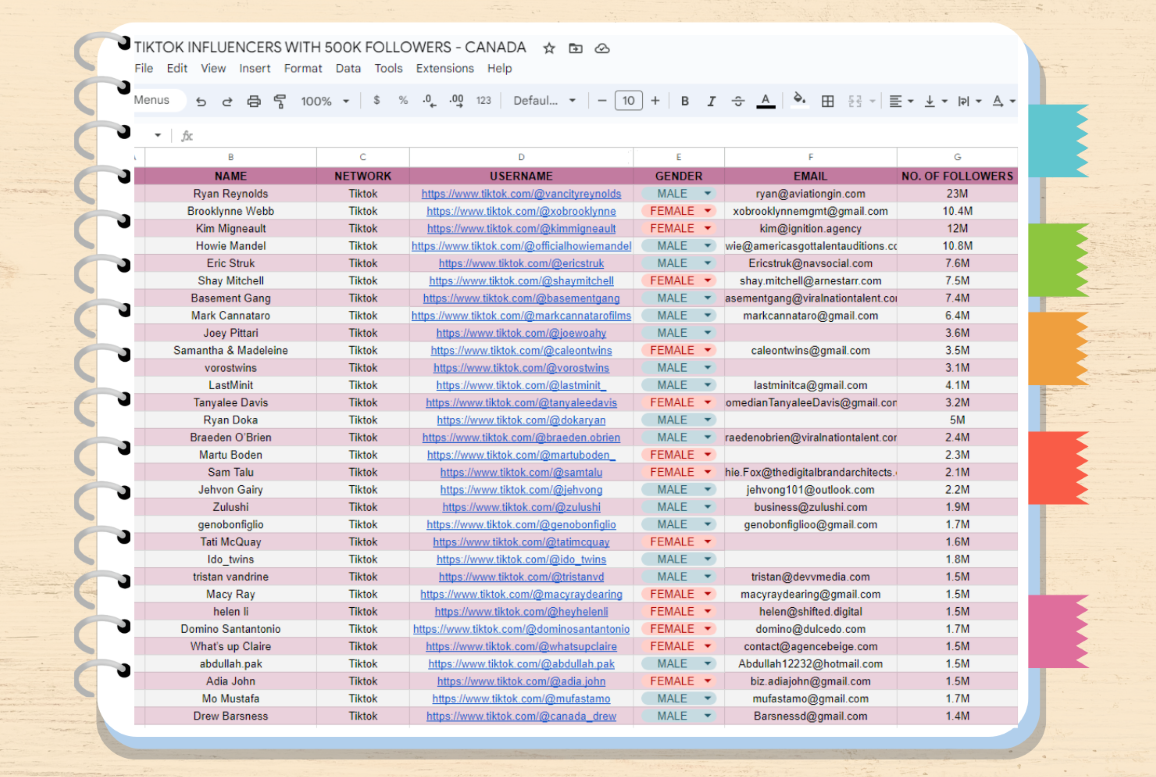This screenshot has height=777, width=1156.
Task: Decrease font size minus button
Action: [602, 101]
